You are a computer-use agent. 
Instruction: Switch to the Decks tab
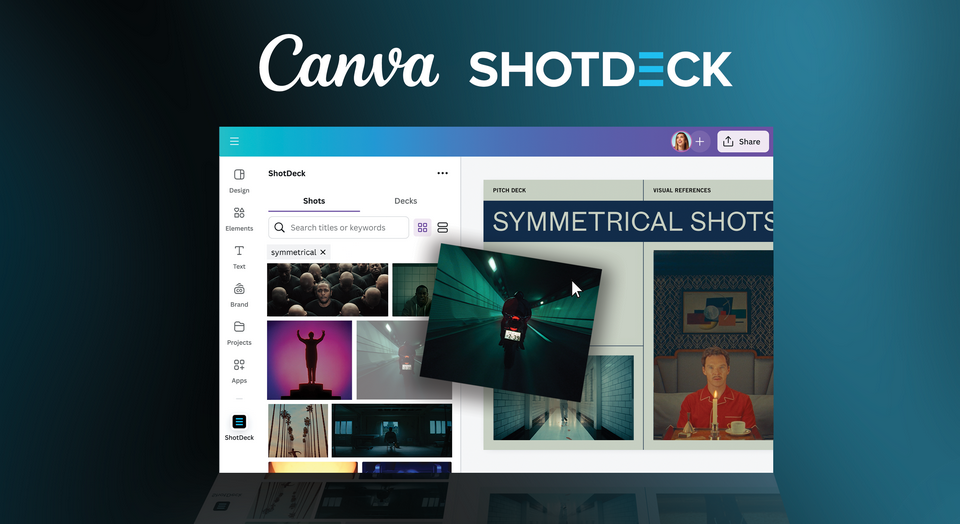(405, 201)
